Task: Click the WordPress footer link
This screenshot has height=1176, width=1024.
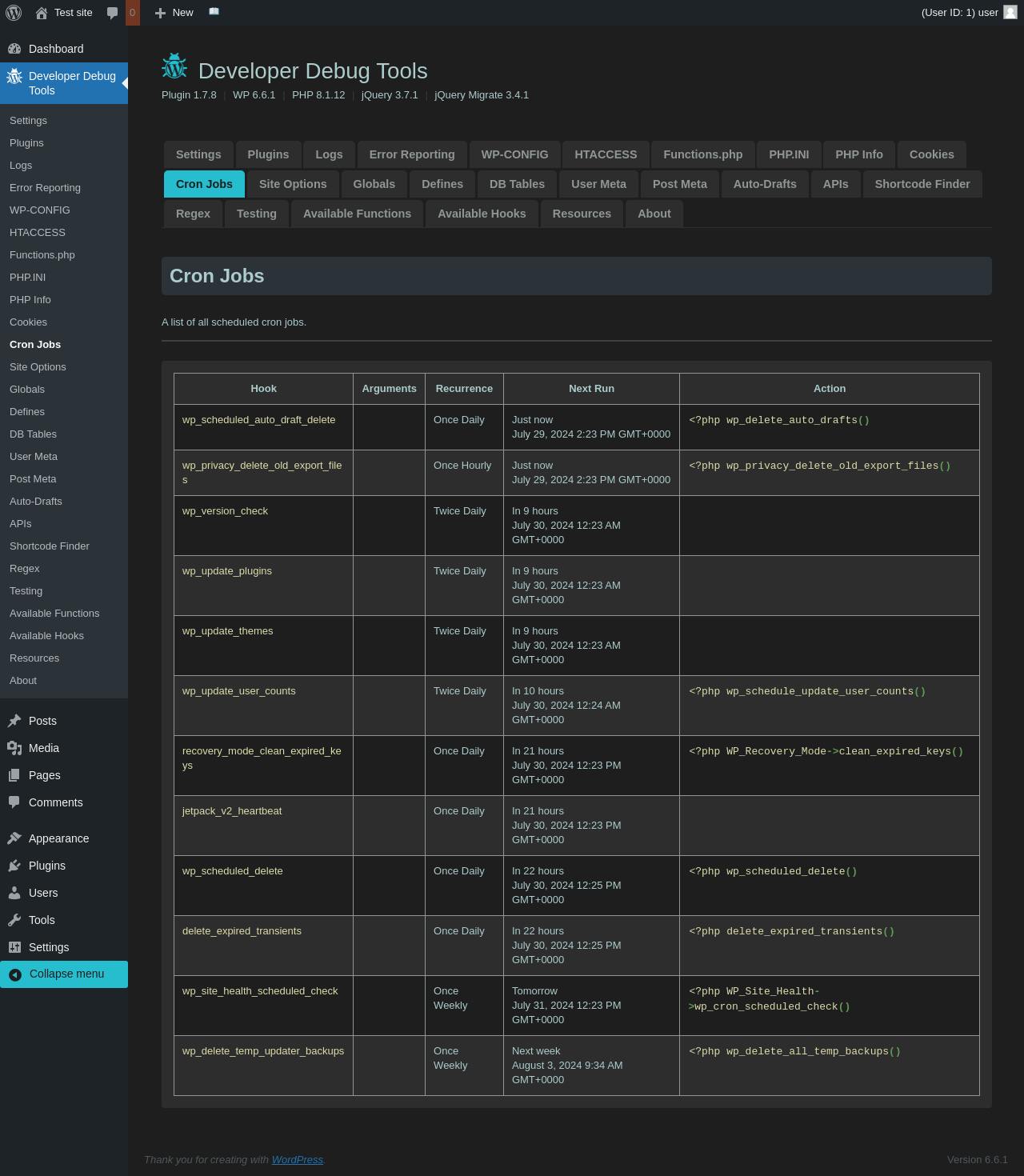Action: (x=297, y=1160)
